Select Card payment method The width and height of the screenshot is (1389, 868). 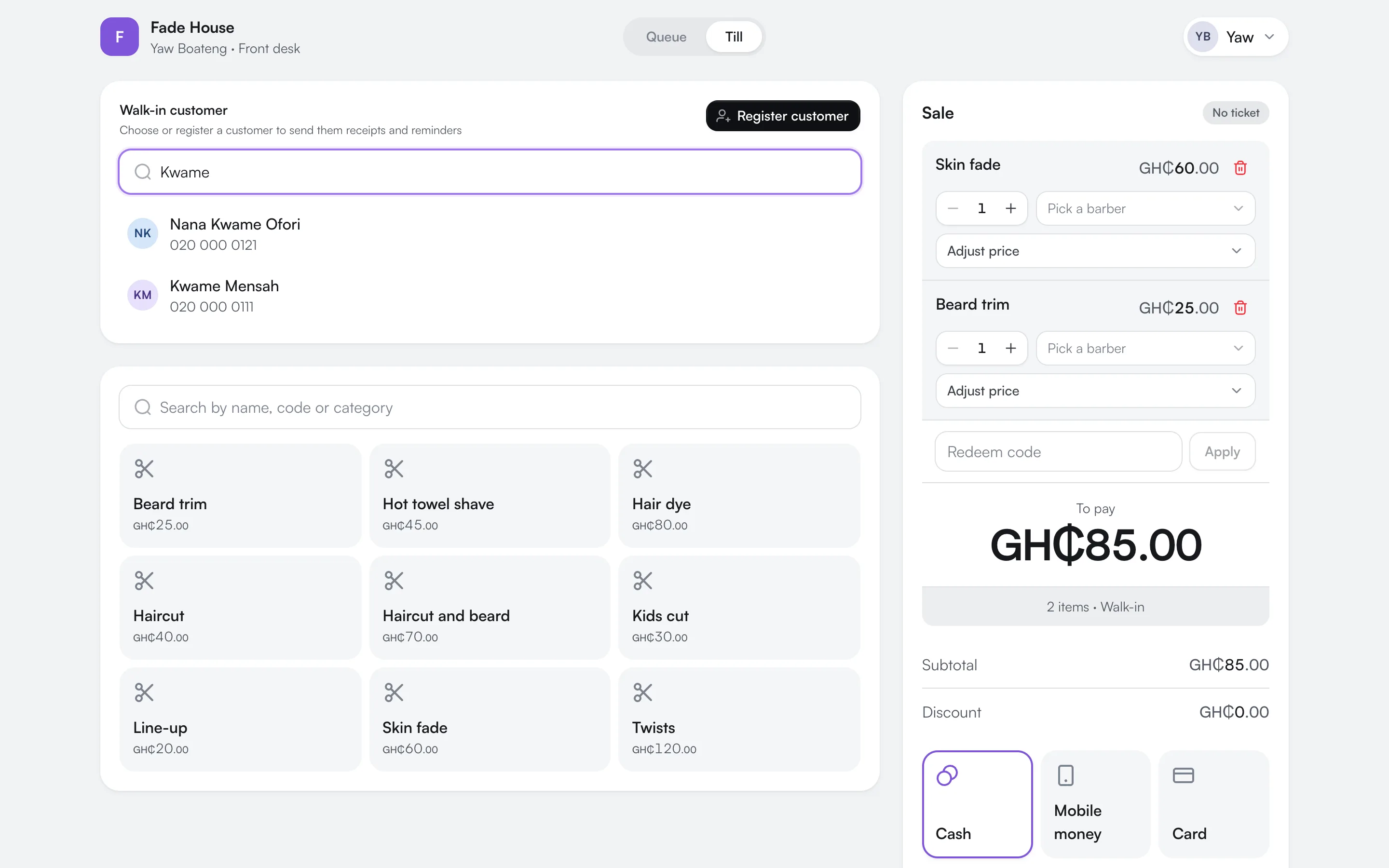(1213, 804)
